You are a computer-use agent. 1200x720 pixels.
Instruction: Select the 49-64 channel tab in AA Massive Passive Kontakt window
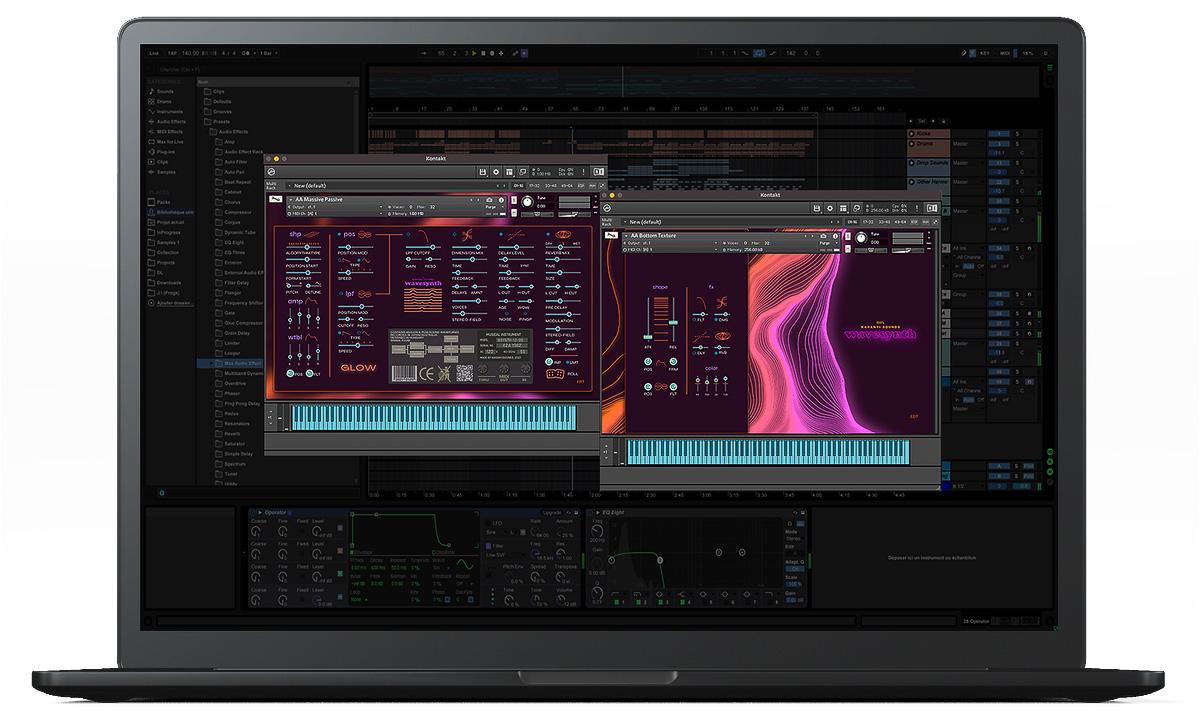point(568,186)
